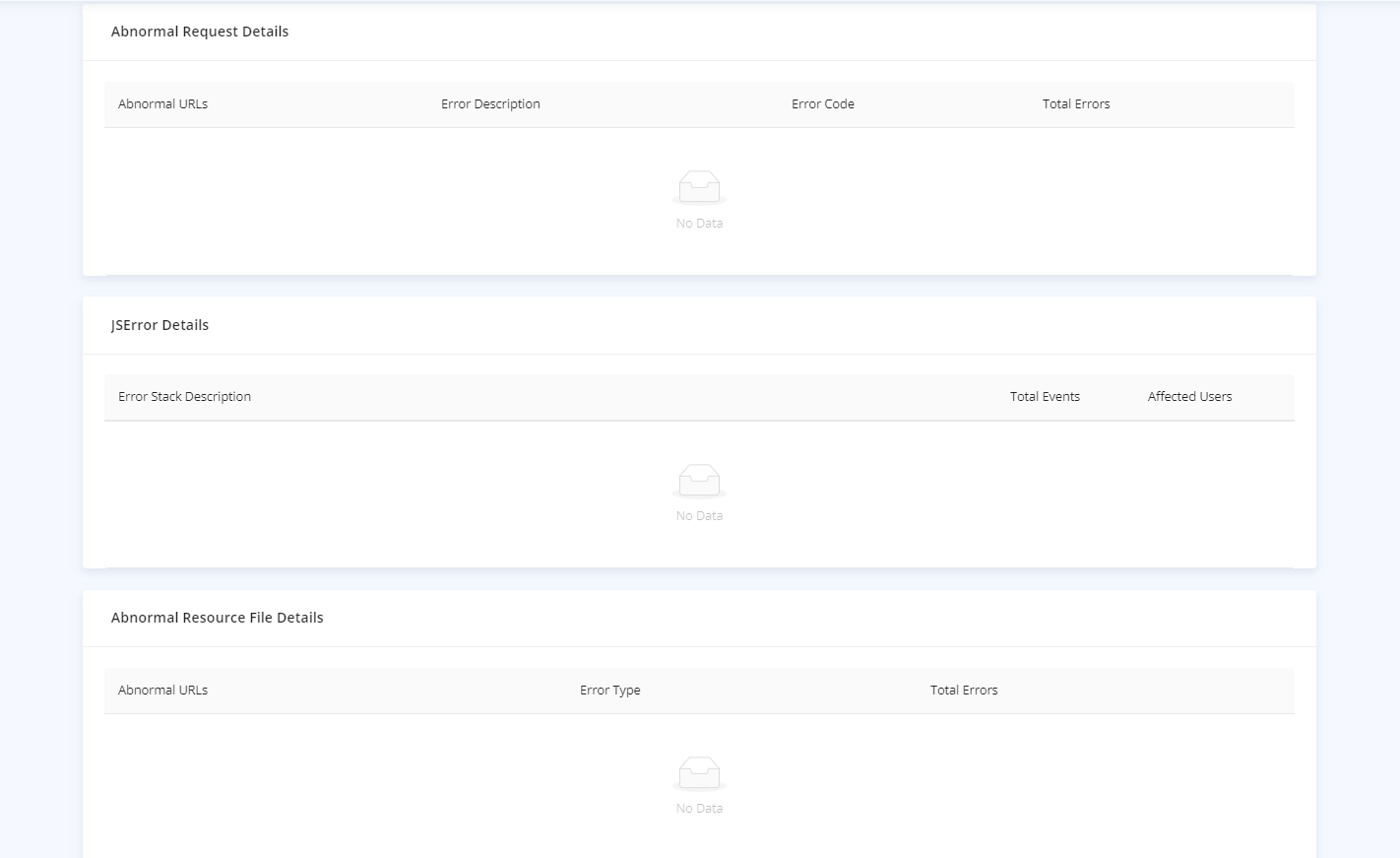The height and width of the screenshot is (858, 1400).
Task: Click No Data label in Abnormal Request Details
Action: [699, 224]
